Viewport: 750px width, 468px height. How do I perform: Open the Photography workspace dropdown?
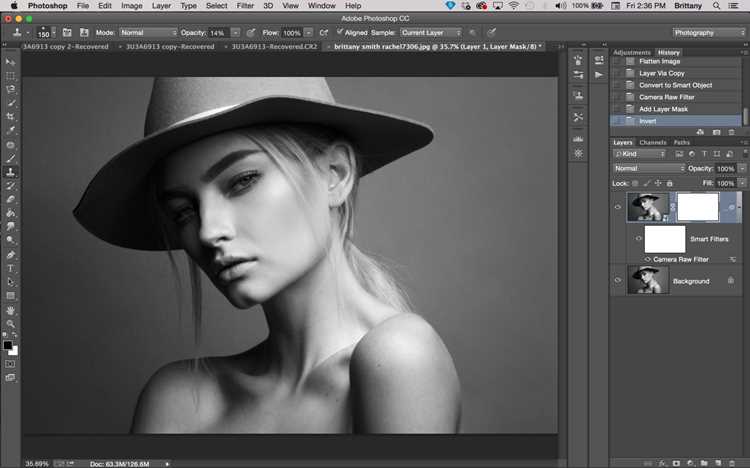pos(709,33)
